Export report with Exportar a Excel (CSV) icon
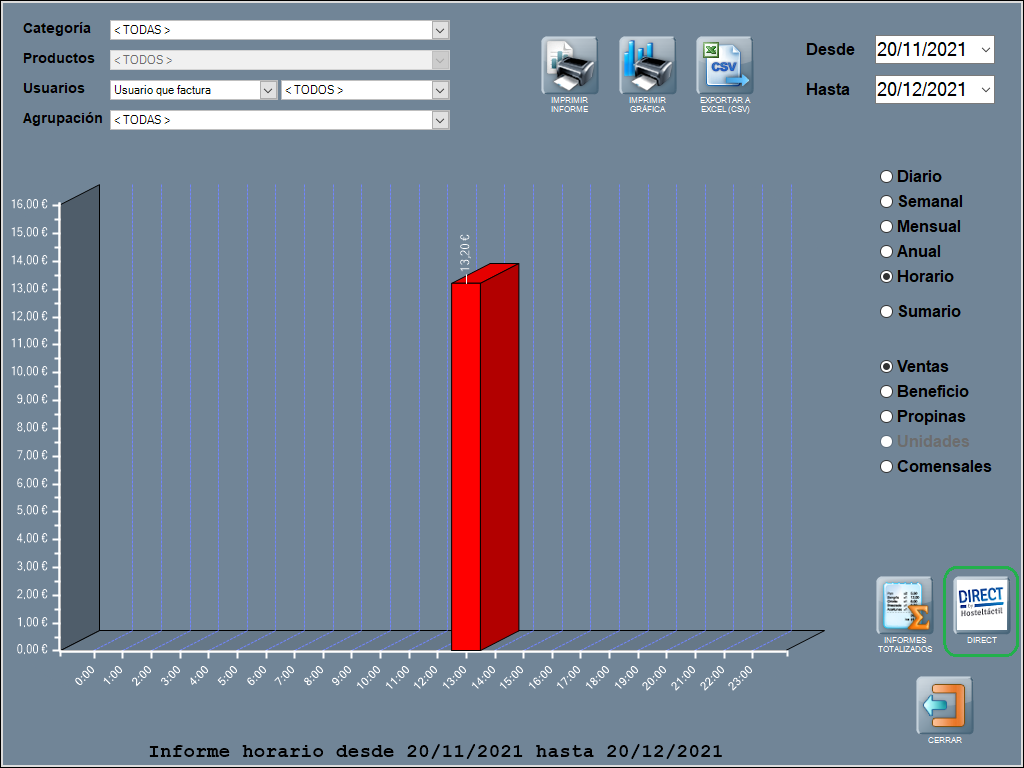 click(x=724, y=66)
